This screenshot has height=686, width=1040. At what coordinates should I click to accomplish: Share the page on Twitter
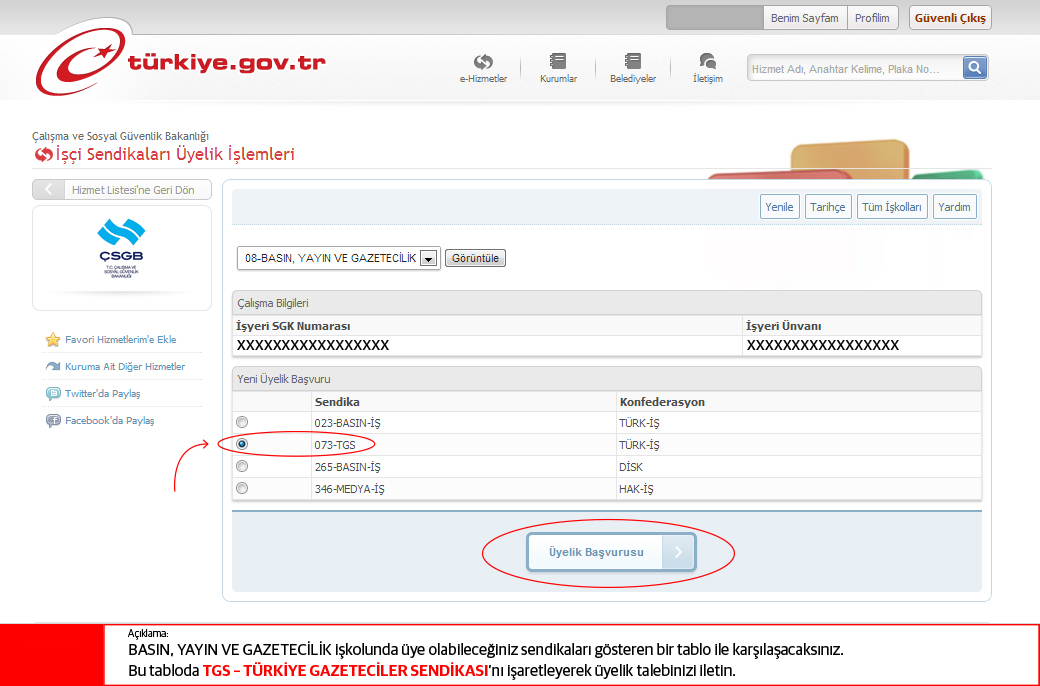pos(103,393)
